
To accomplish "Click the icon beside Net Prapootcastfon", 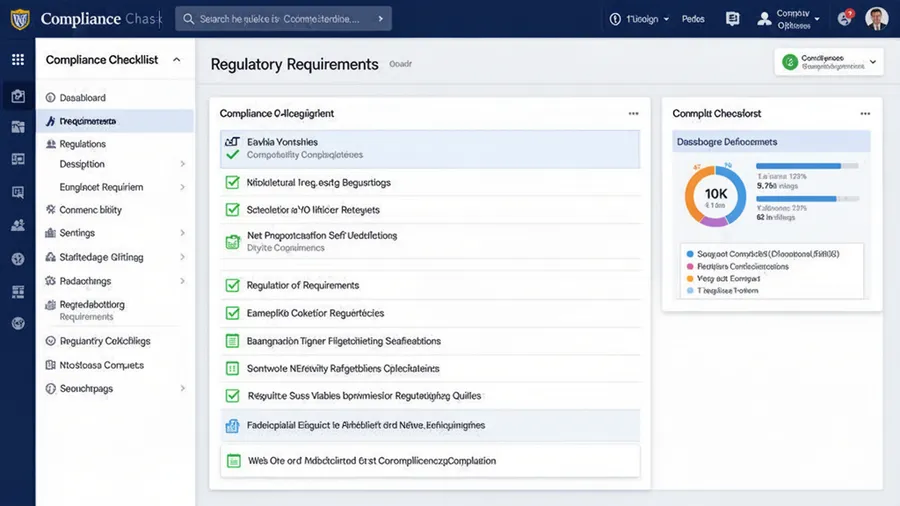I will tap(232, 242).
